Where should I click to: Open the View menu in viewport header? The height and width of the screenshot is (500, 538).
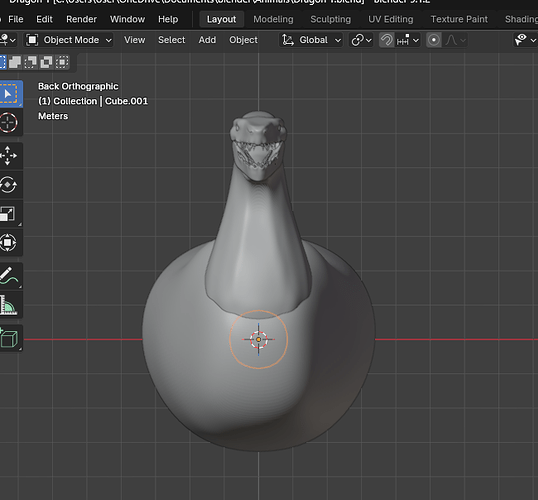pyautogui.click(x=134, y=40)
